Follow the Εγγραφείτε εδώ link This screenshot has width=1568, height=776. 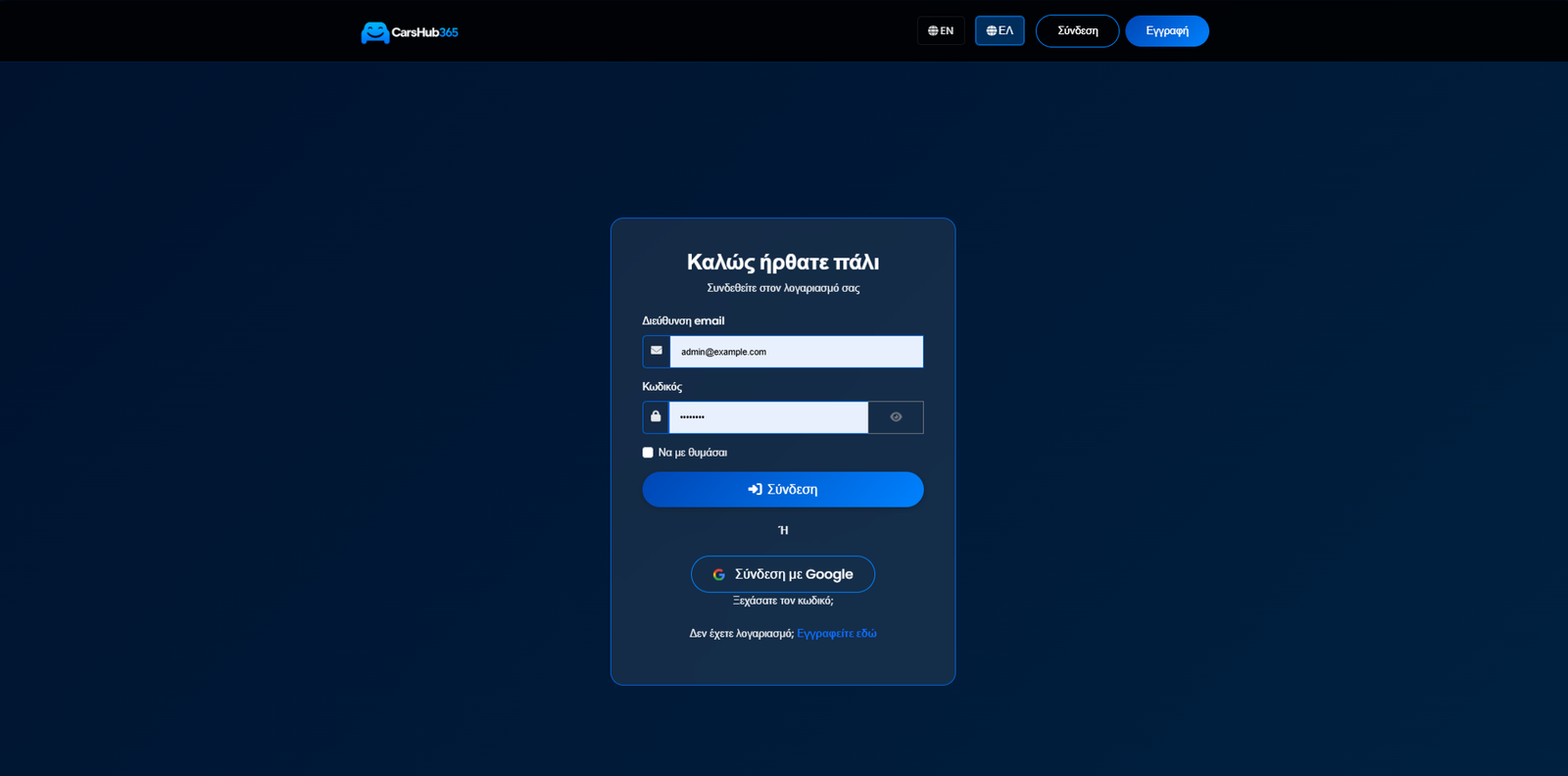[836, 634]
